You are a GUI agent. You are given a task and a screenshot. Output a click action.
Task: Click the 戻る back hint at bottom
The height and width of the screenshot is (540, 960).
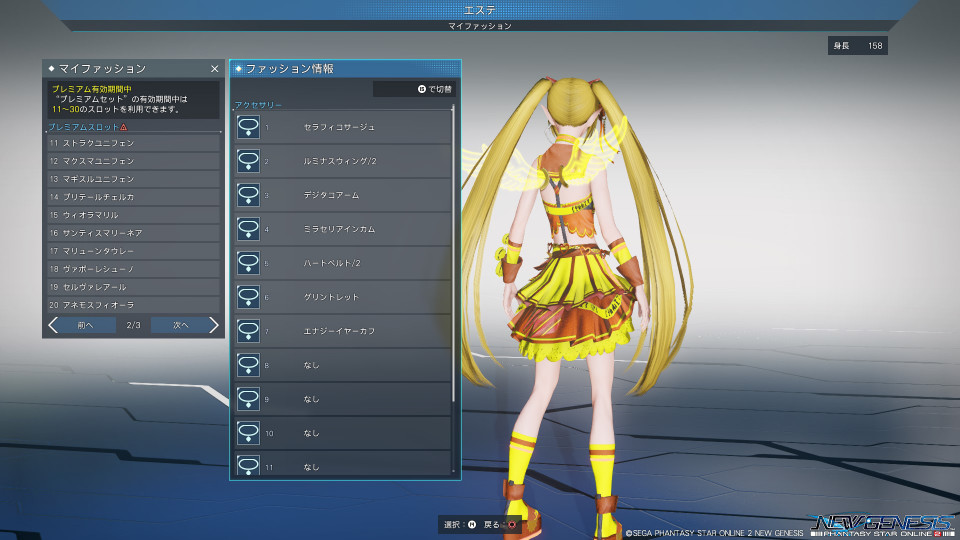tap(500, 525)
